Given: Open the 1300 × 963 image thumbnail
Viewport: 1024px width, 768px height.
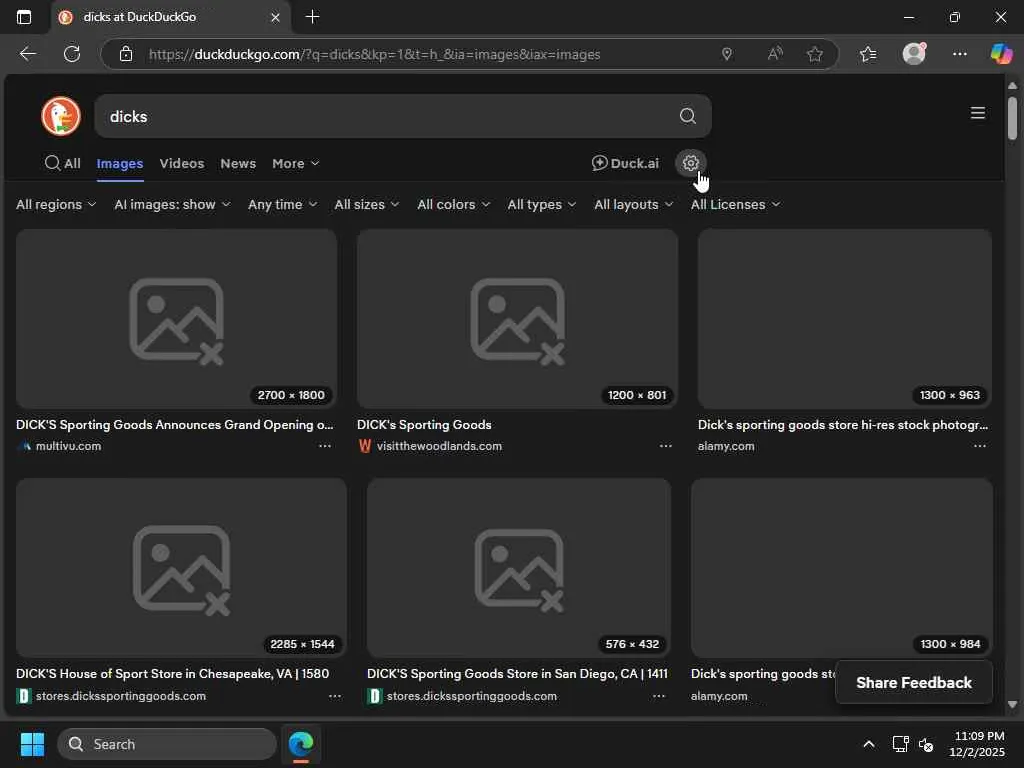Looking at the screenshot, I should pos(844,319).
